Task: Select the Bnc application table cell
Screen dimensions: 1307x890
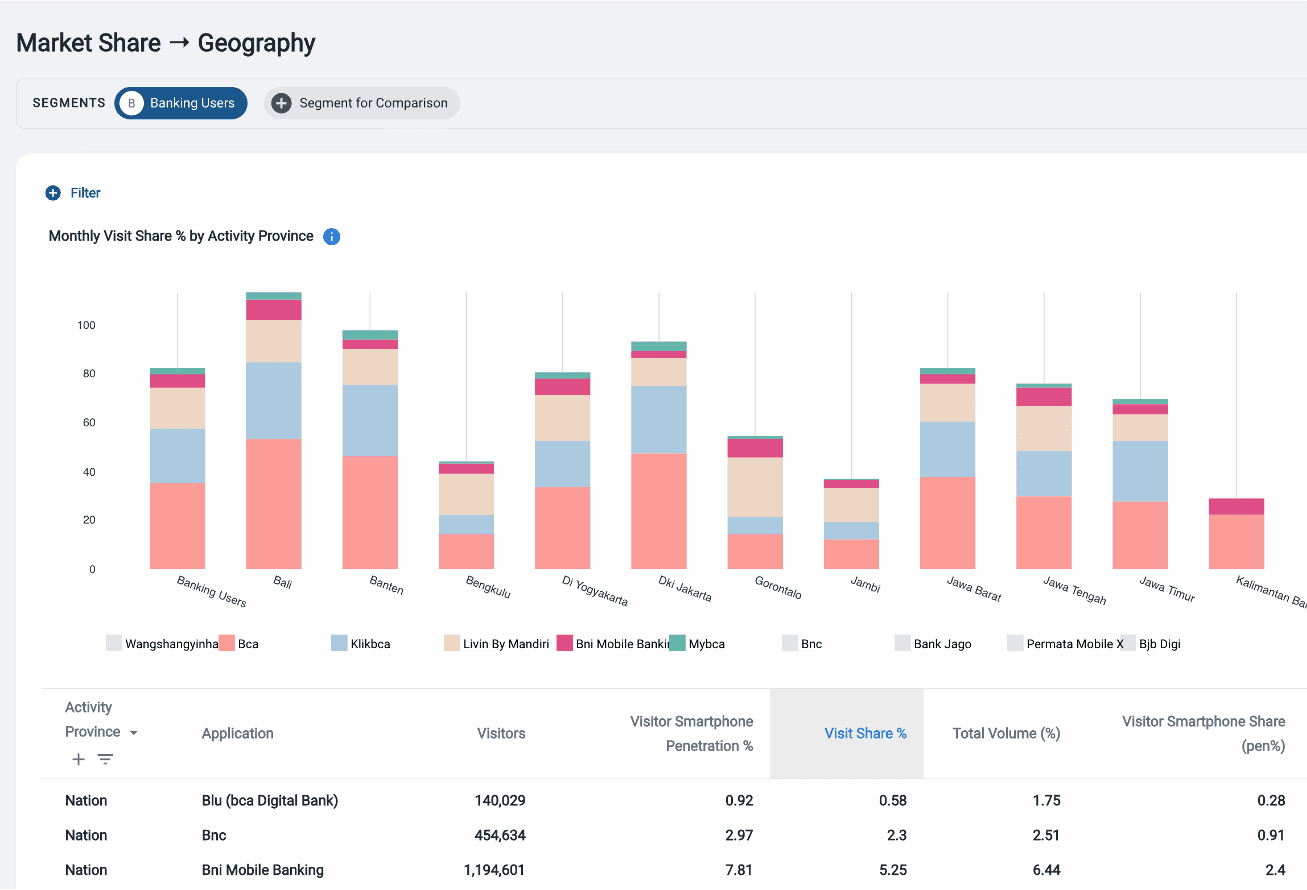Action: [x=214, y=835]
